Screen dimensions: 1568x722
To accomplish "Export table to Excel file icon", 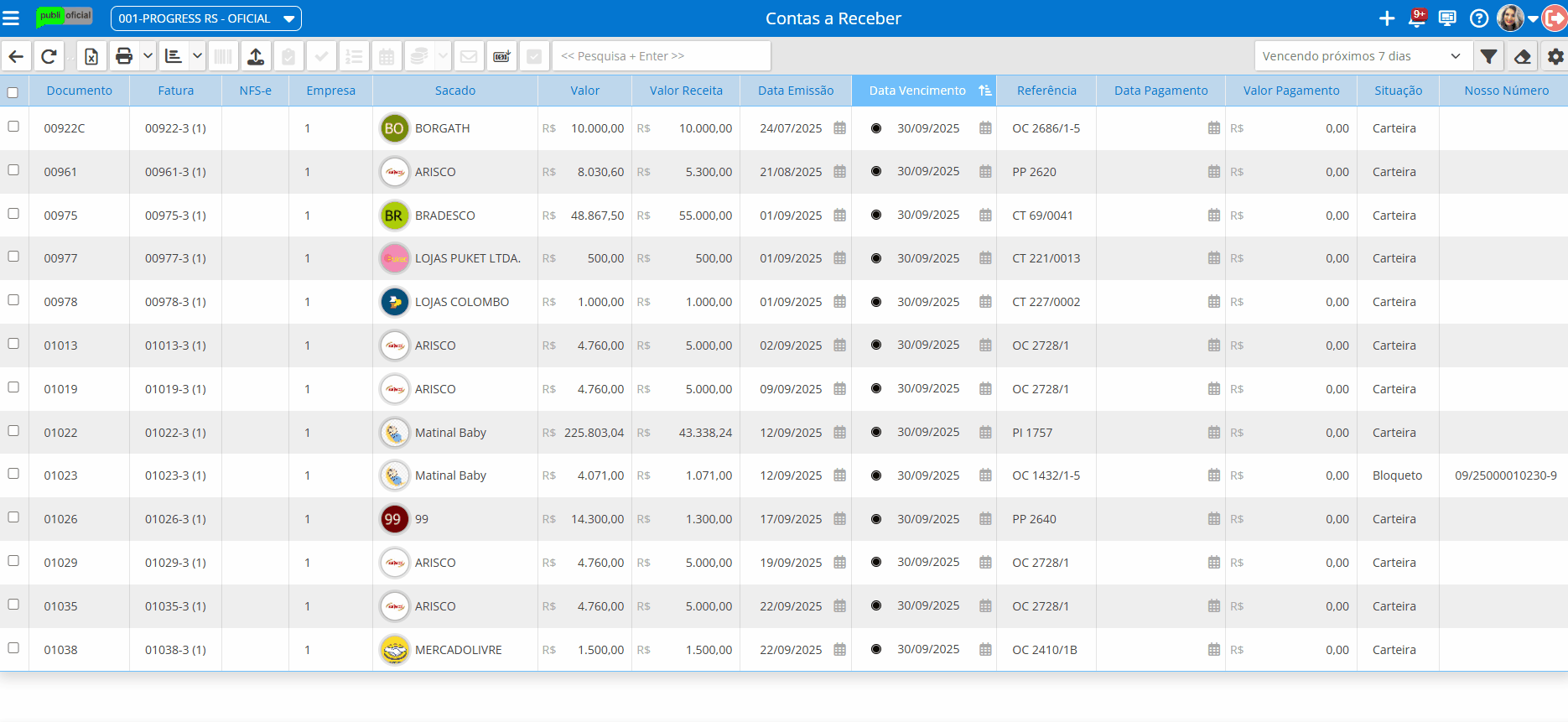I will pos(91,56).
